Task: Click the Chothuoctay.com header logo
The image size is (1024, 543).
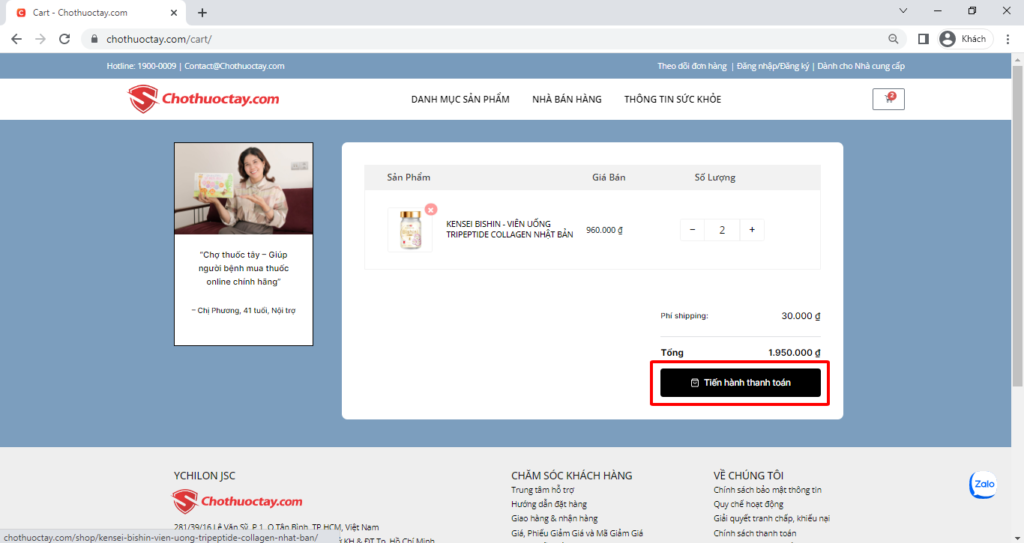Action: [203, 99]
